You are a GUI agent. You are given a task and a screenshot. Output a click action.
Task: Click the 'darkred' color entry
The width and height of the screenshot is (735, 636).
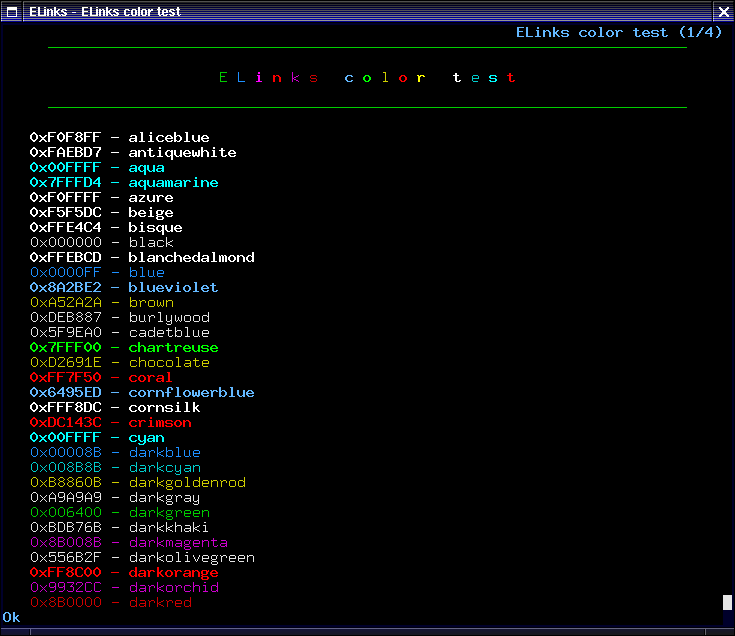111,602
